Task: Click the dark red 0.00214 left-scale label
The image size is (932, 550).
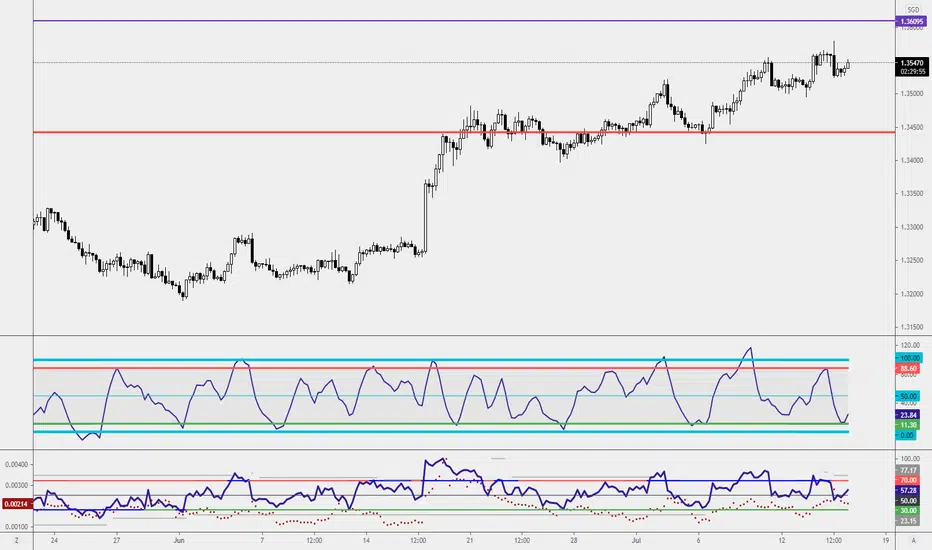Action: [x=15, y=504]
